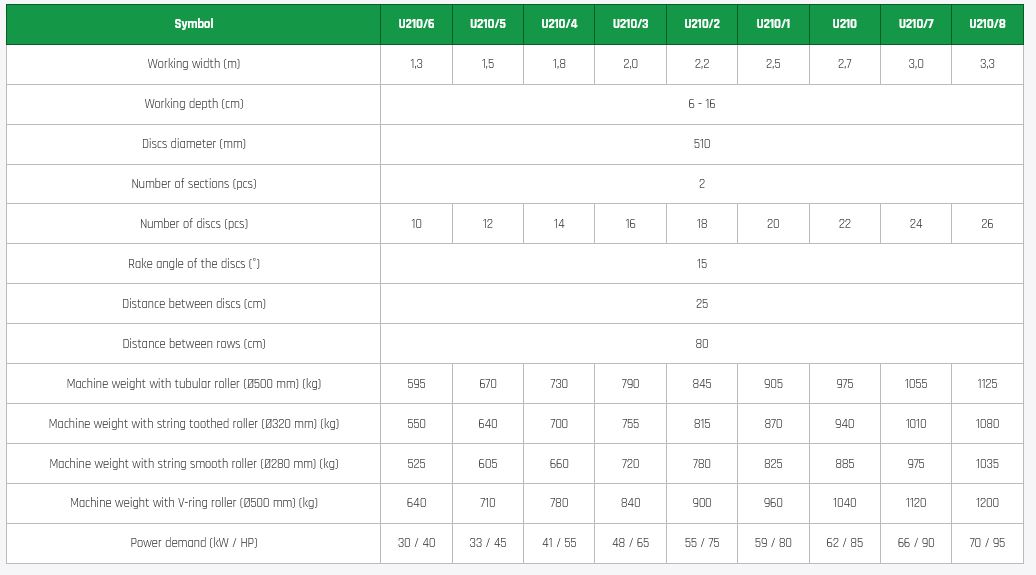Select the tubular roller weight row label
The width and height of the screenshot is (1036, 575).
pos(193,384)
